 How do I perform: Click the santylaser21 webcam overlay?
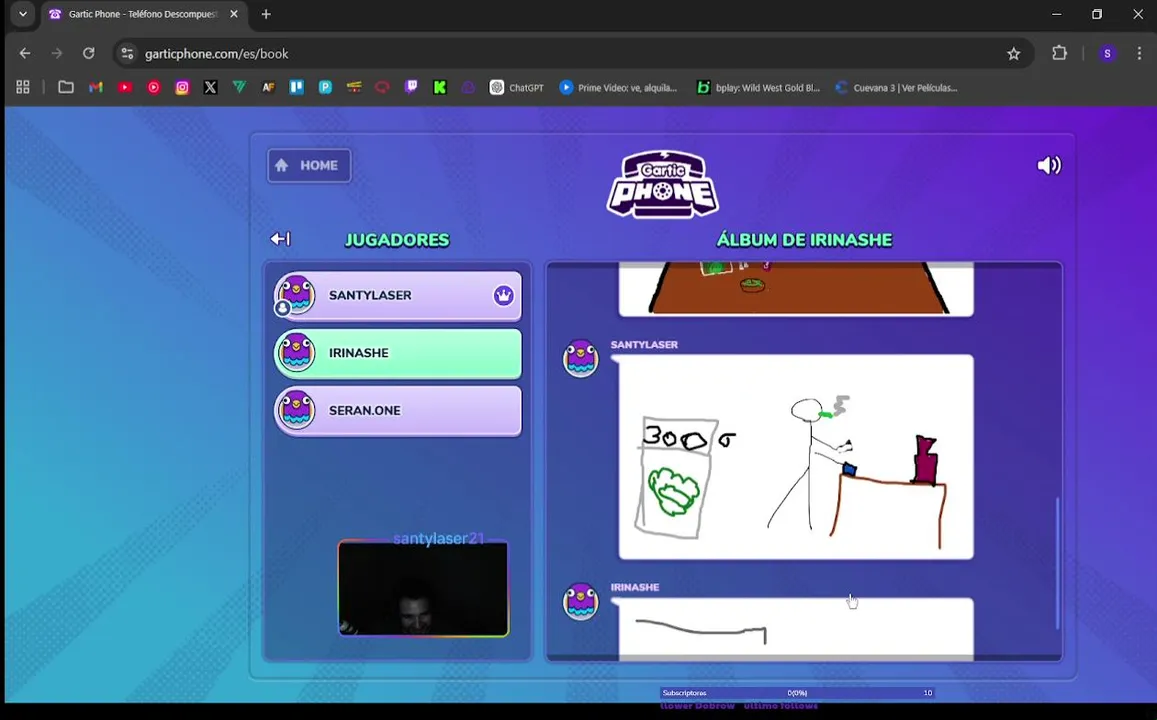tap(423, 588)
